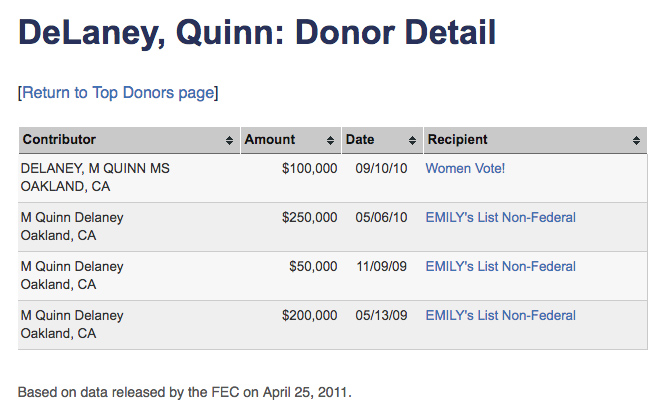Click the sort arrows icon in Date header
Image resolution: width=669 pixels, height=414 pixels.
412,141
